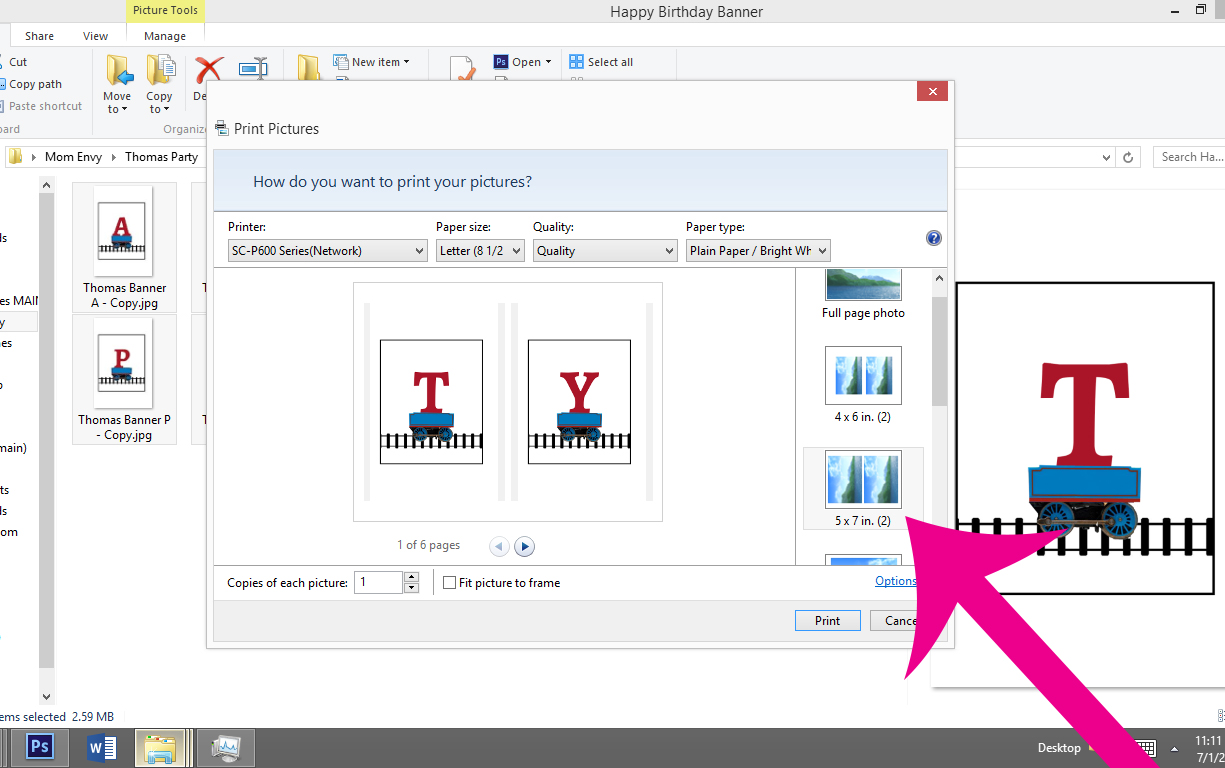Image resolution: width=1225 pixels, height=768 pixels.
Task: Open the Options link in Print dialog
Action: click(x=895, y=581)
